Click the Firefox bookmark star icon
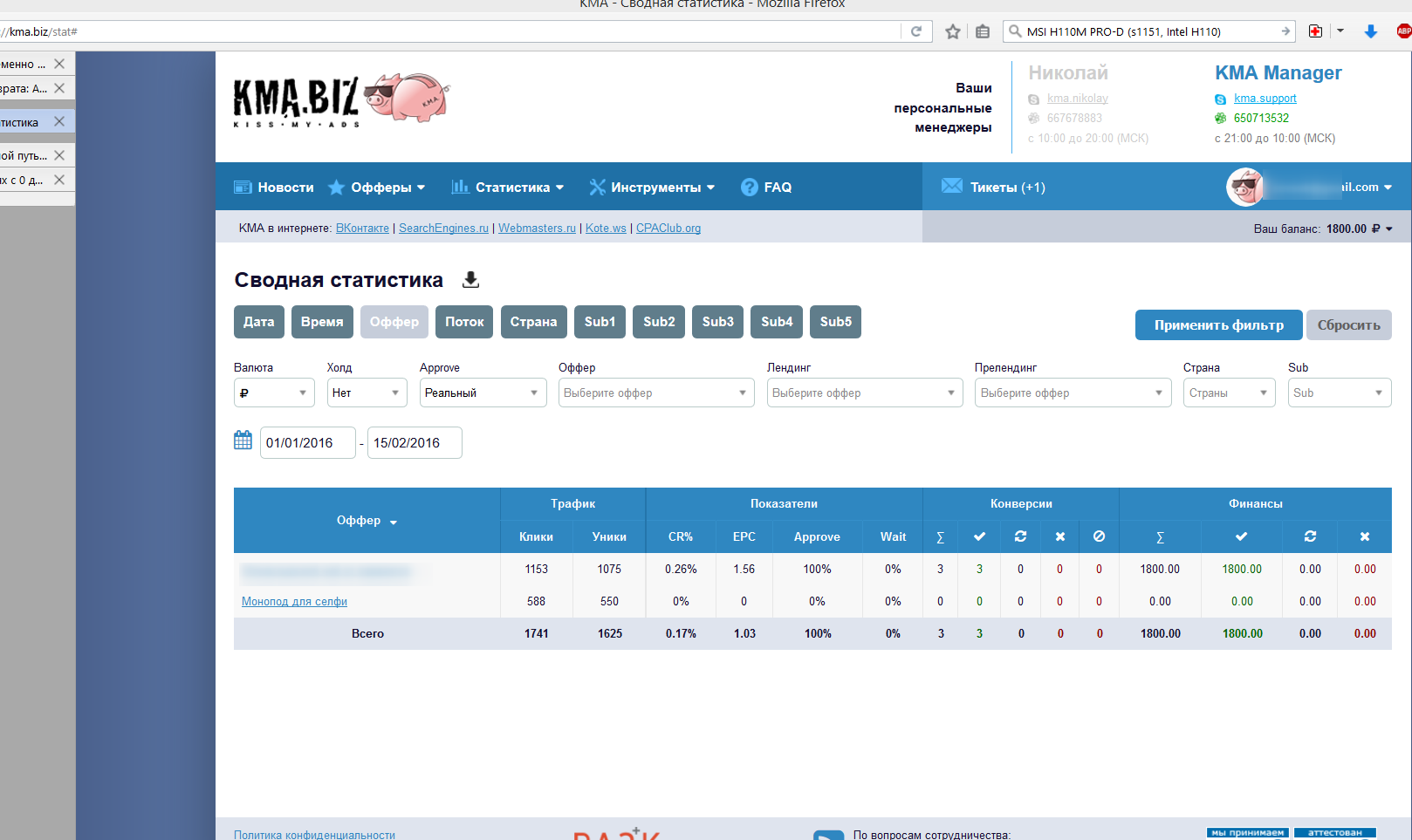Screen dimensions: 1412x840 pyautogui.click(x=952, y=32)
